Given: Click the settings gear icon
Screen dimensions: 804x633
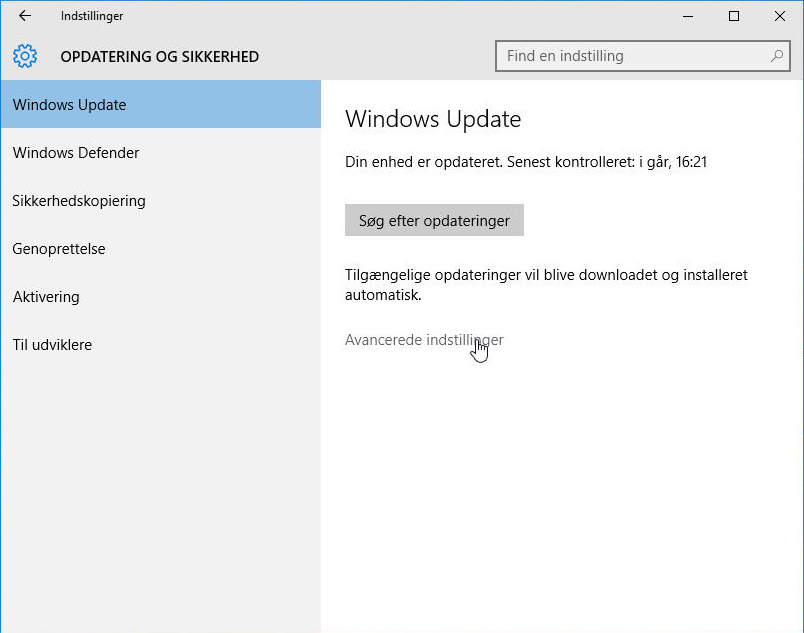Looking at the screenshot, I should [x=25, y=56].
